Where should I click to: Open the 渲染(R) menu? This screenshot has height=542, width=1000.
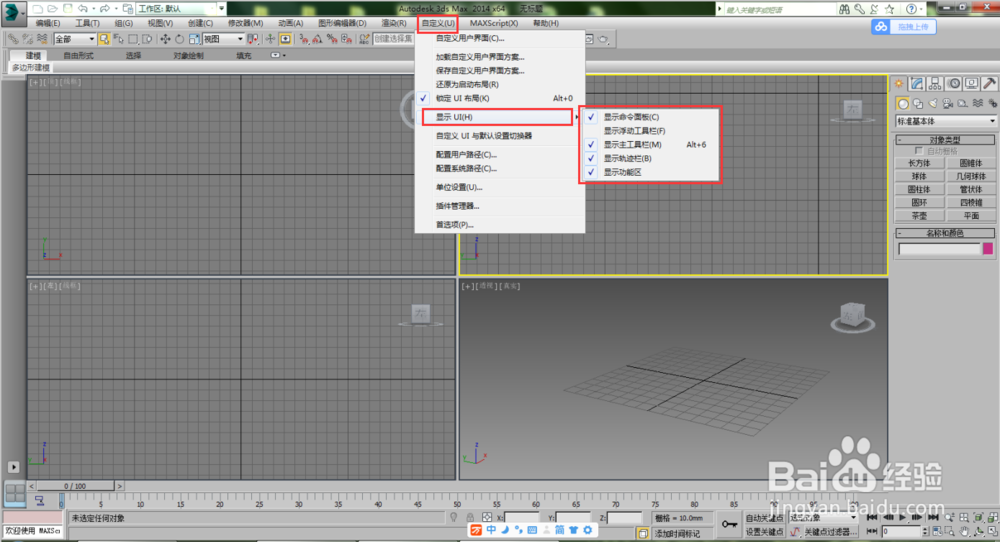393,23
